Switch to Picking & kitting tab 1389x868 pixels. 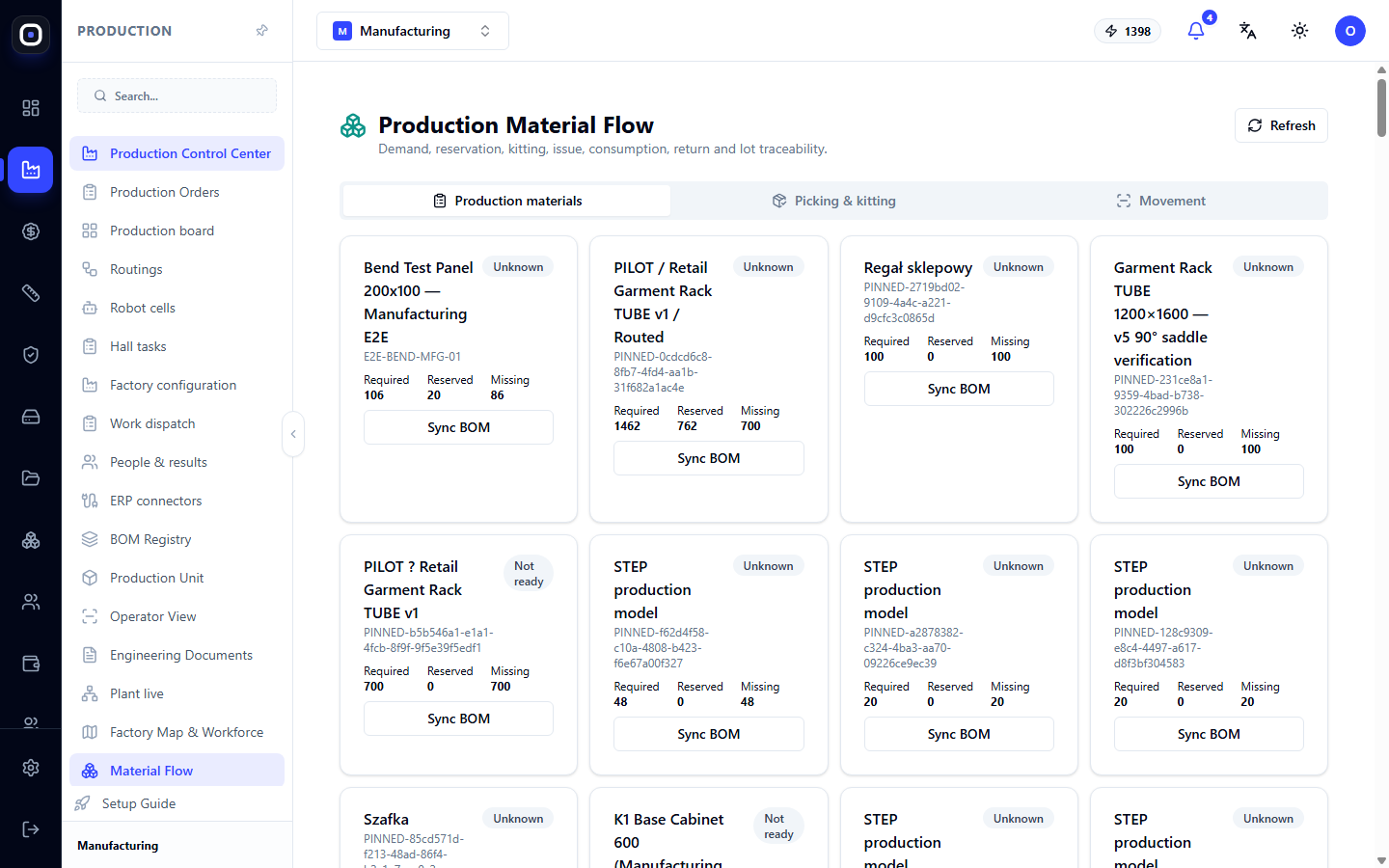click(x=834, y=201)
